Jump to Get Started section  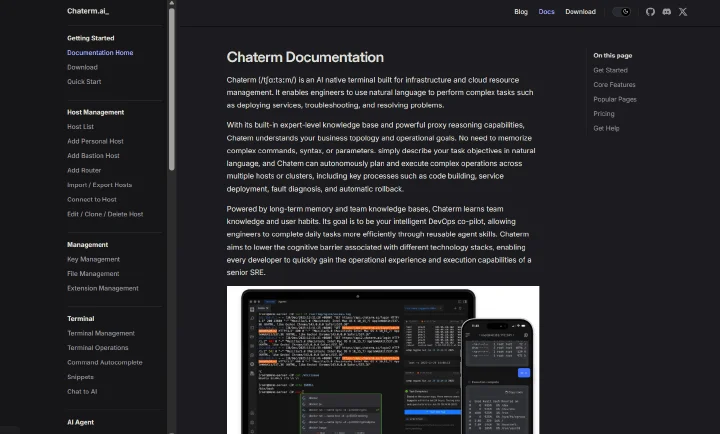coord(610,70)
